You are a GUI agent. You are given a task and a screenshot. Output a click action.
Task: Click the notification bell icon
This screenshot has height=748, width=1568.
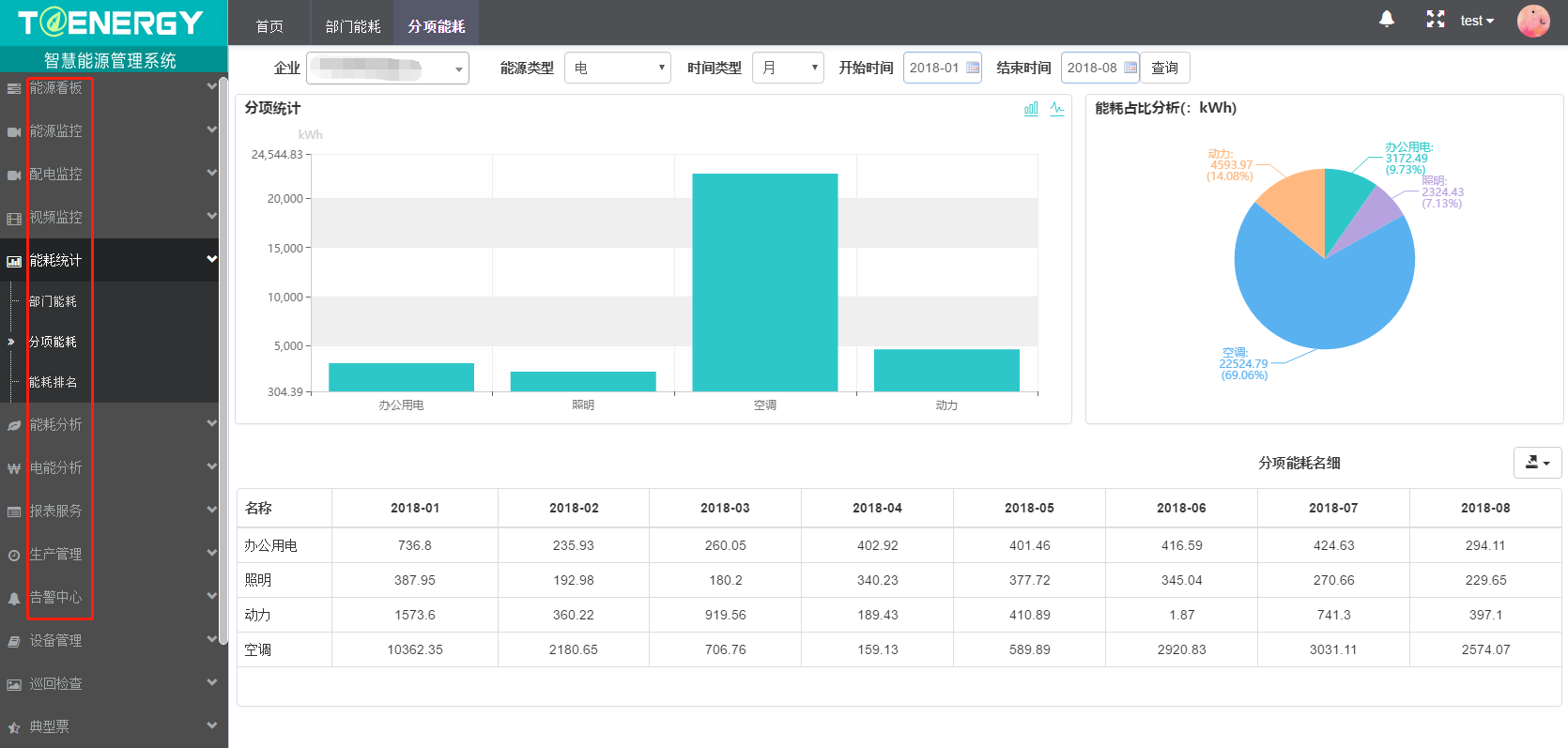click(1386, 20)
